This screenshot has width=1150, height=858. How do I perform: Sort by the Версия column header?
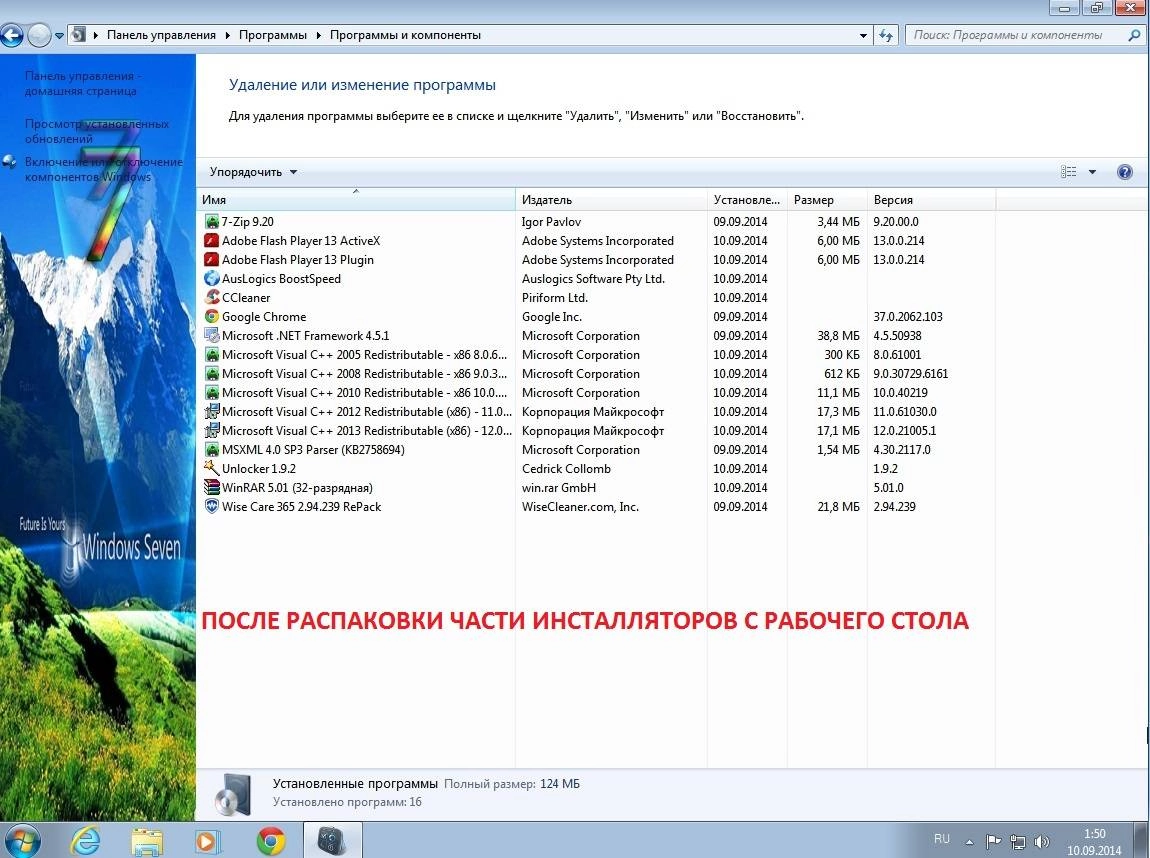tap(931, 199)
